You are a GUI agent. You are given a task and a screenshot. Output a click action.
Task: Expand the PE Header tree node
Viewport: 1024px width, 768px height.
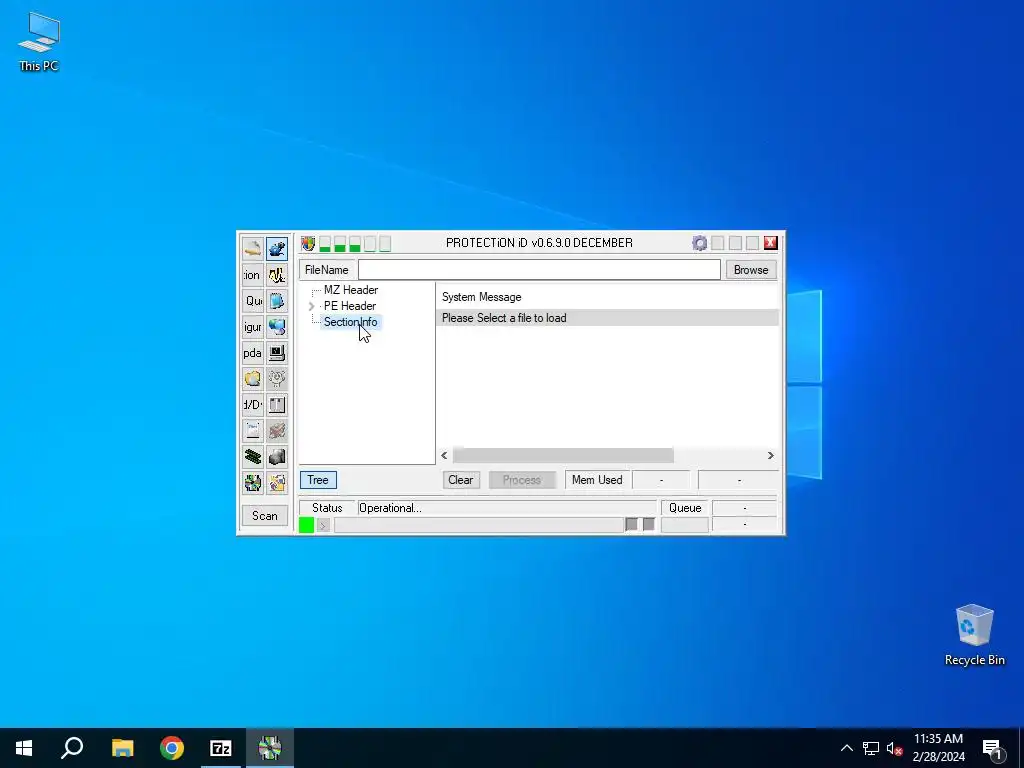coord(312,306)
